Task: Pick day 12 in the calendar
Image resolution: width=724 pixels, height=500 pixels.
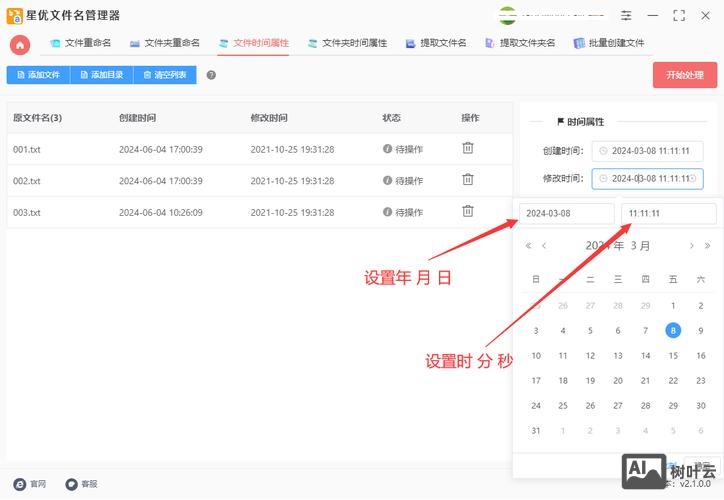Action: [x=590, y=355]
